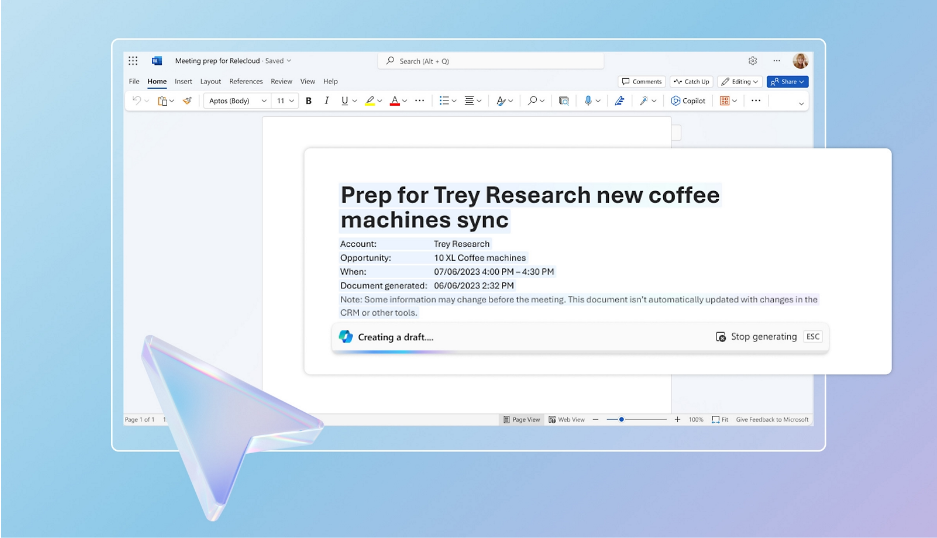Screen dimensions: 937x538
Task: Apply the red font color
Action: coord(394,100)
